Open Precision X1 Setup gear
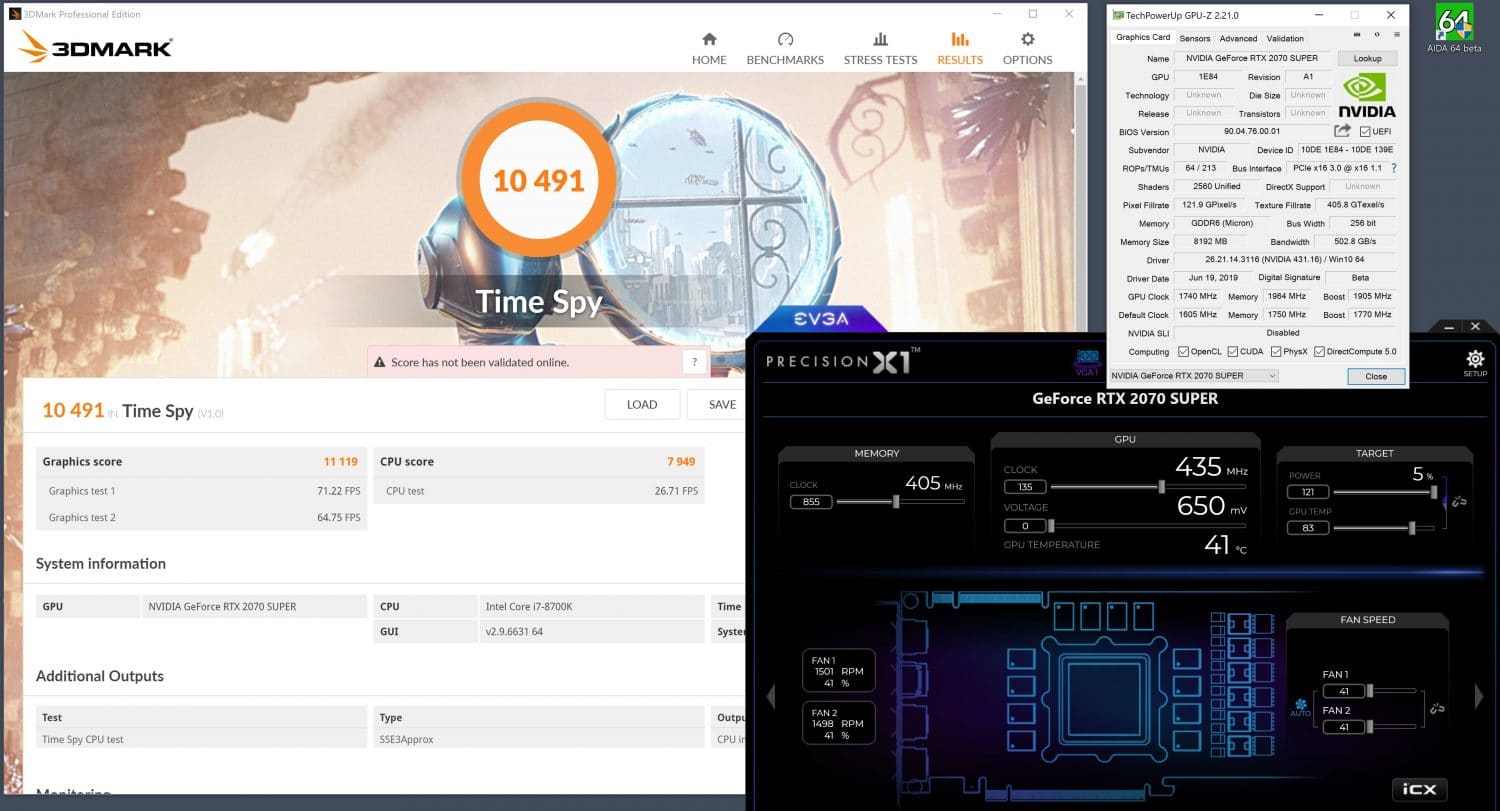The image size is (1500, 811). (1475, 361)
